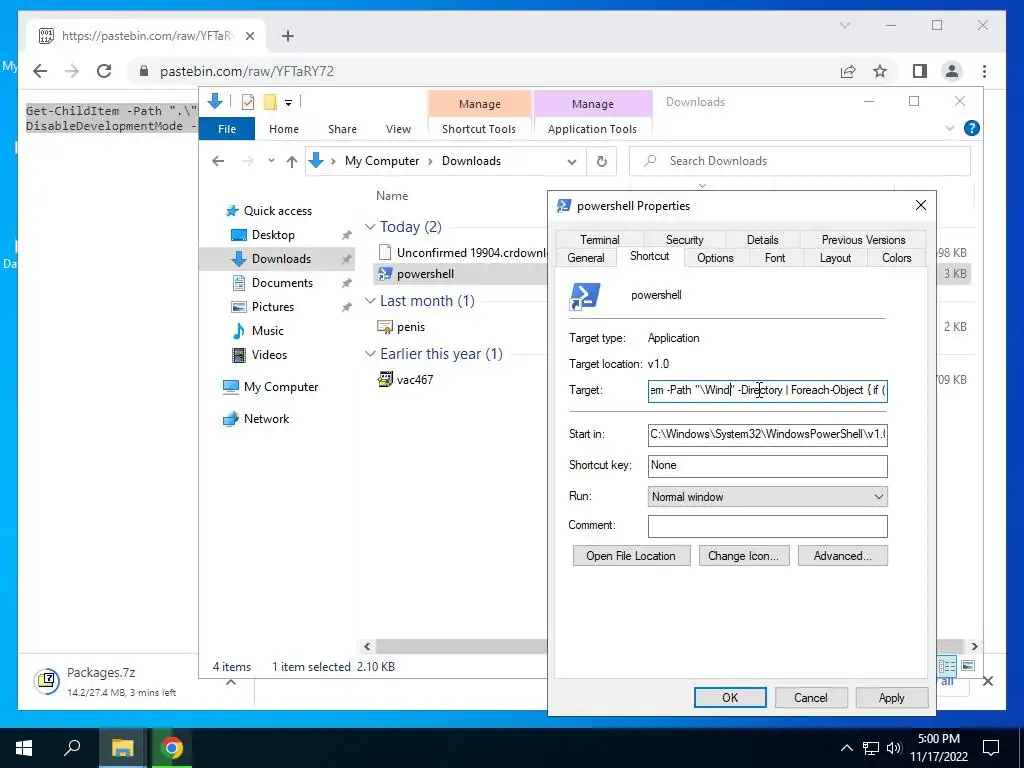Reload the pastebin page

(x=104, y=71)
